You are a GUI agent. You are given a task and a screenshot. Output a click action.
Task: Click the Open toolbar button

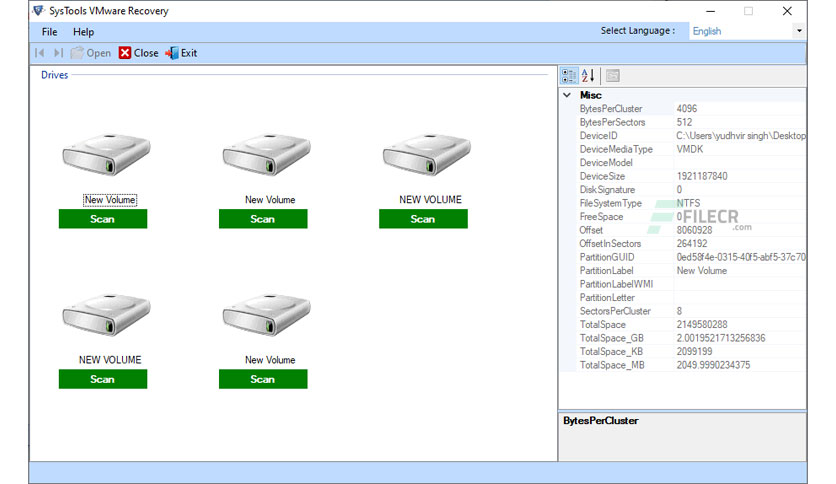pyautogui.click(x=91, y=53)
